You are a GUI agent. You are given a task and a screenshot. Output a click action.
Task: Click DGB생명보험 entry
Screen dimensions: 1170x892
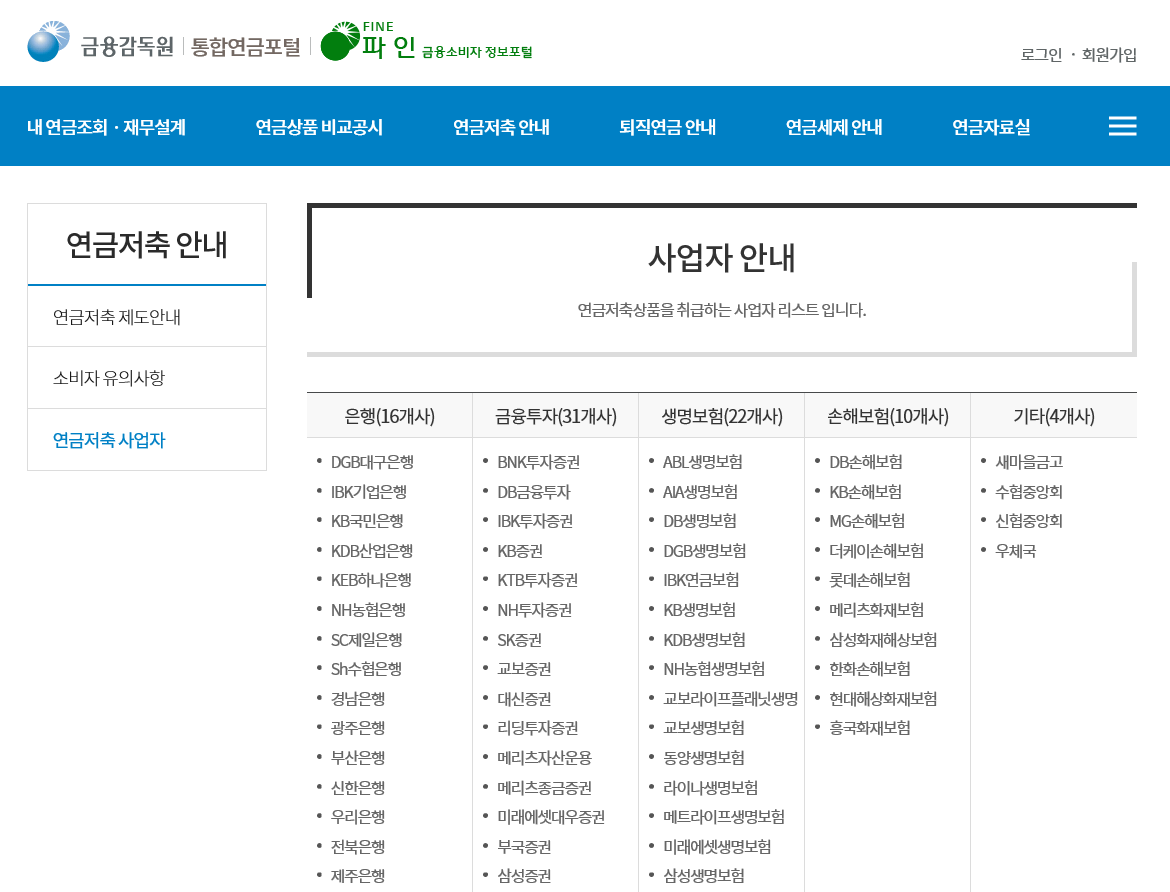(705, 551)
